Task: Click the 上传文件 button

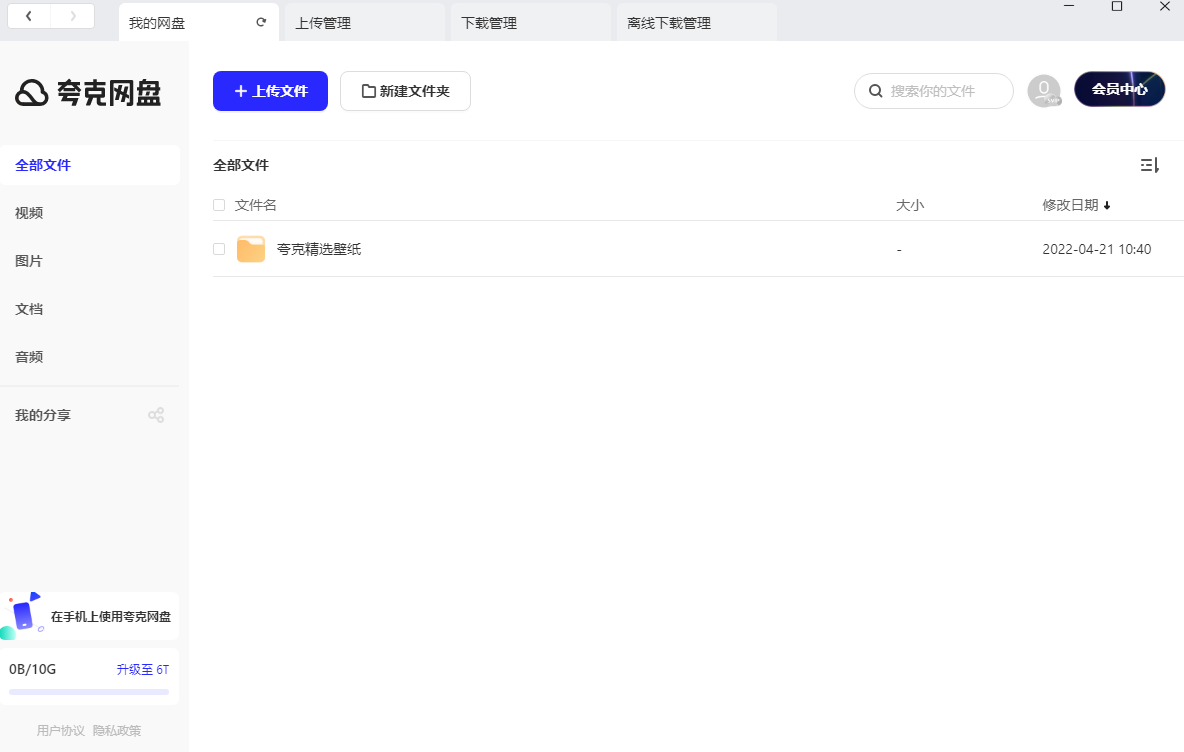Action: pyautogui.click(x=270, y=90)
